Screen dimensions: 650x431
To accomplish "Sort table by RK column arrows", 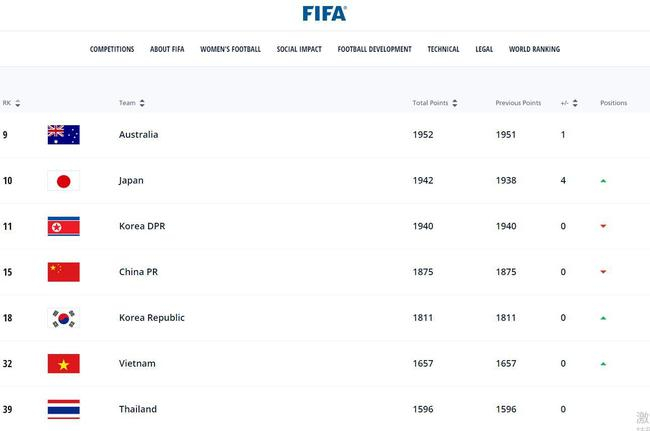I will (18, 103).
